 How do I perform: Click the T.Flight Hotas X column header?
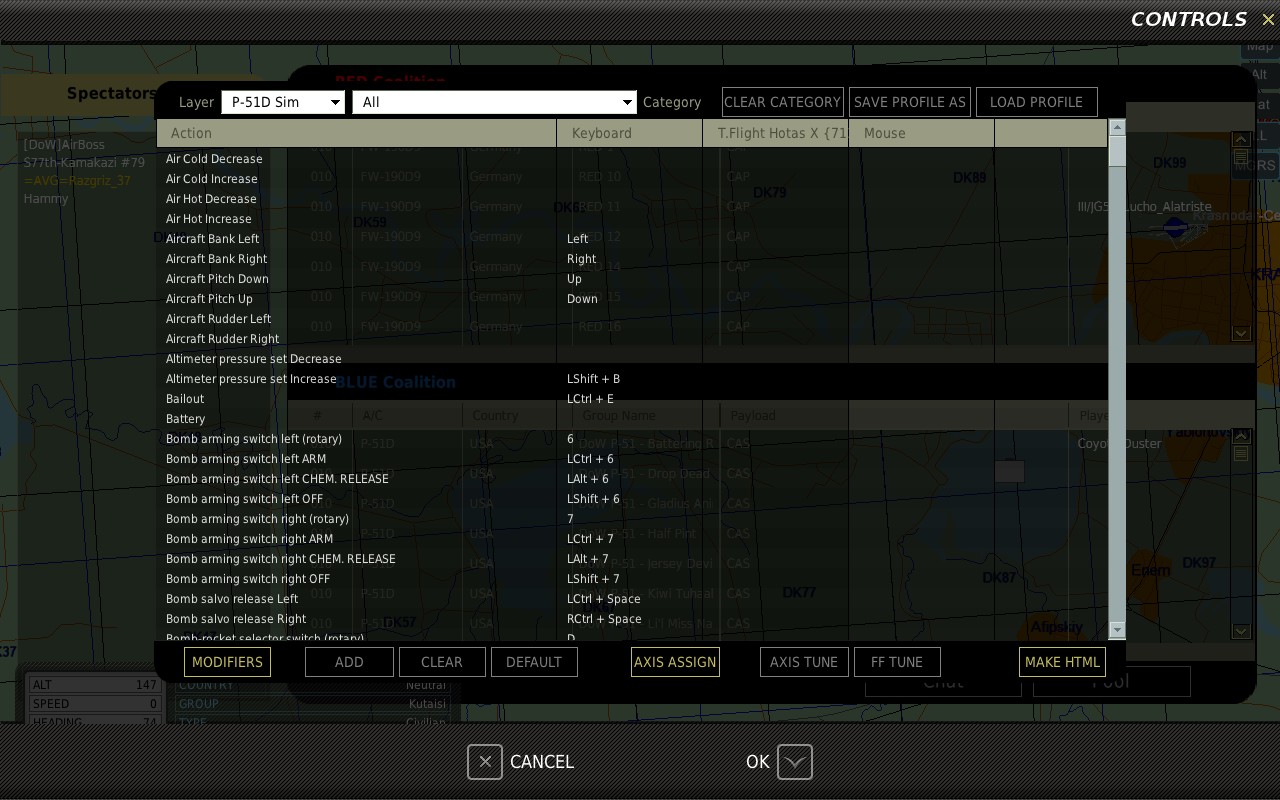775,133
